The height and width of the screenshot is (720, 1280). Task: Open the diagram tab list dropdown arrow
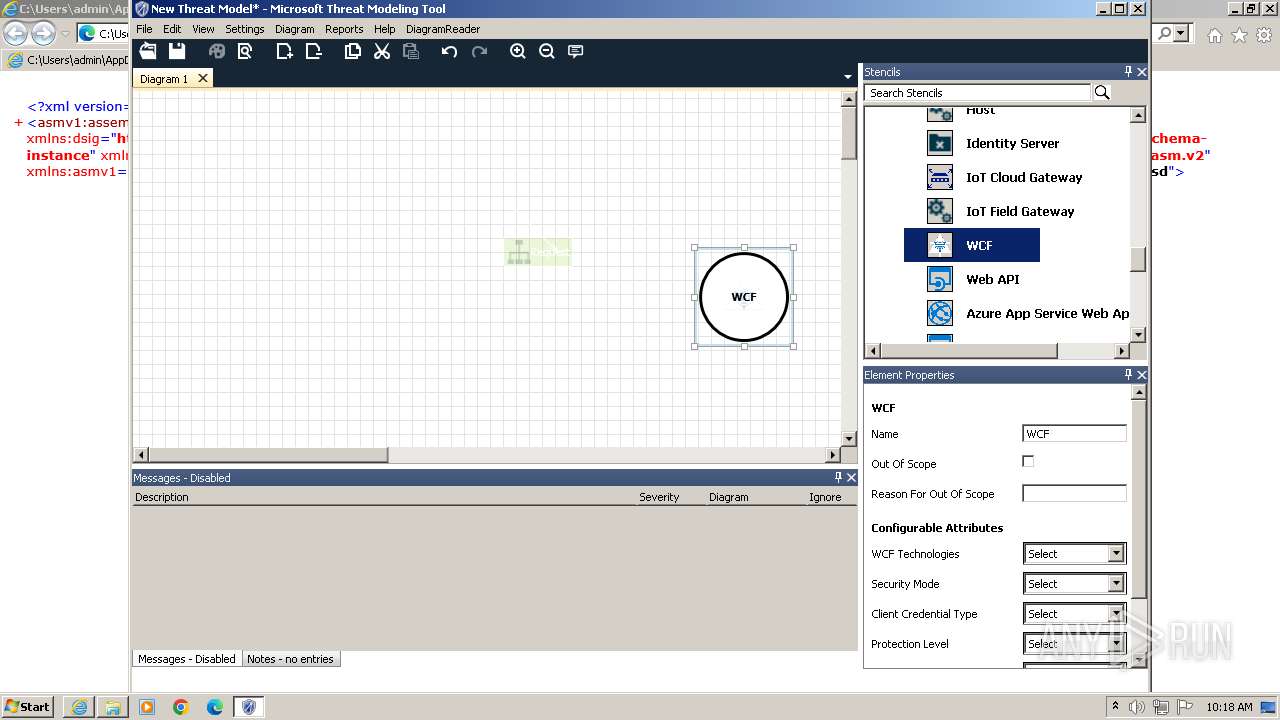point(848,76)
